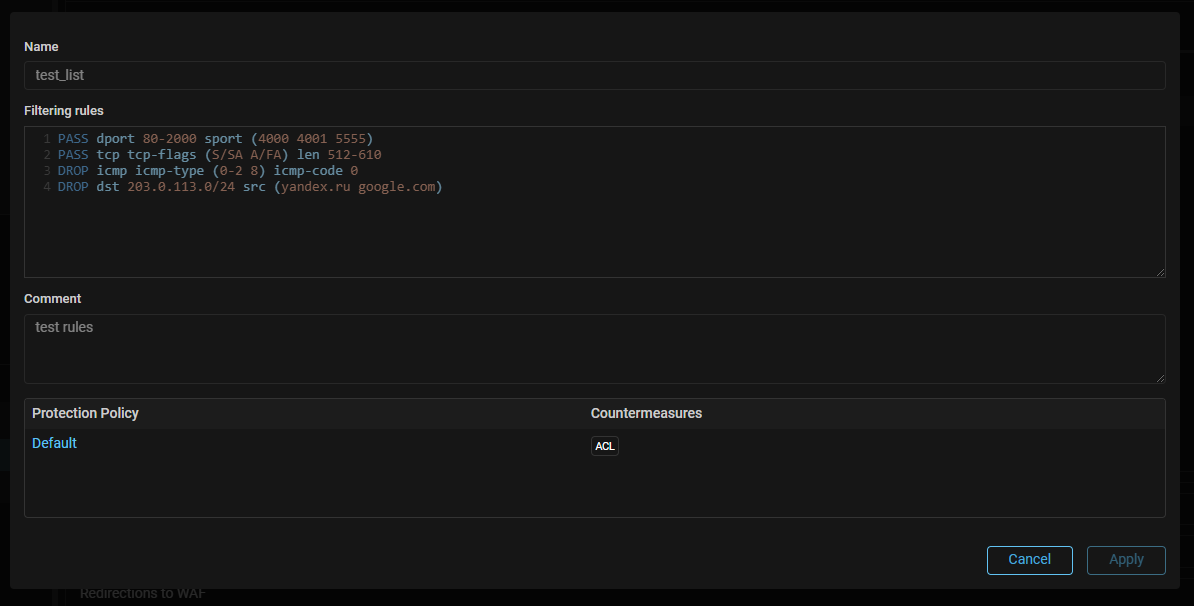Click the Name field containing test_list
Viewport: 1194px width, 606px height.
click(x=594, y=75)
